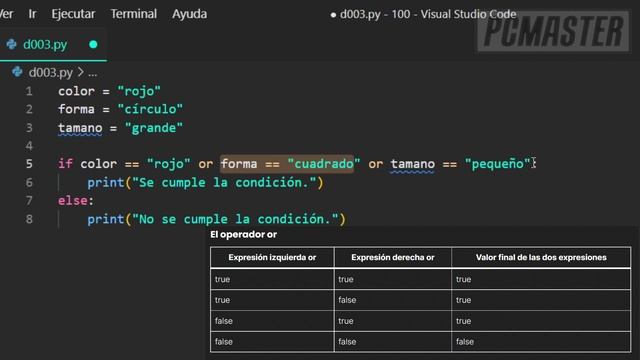The width and height of the screenshot is (640, 360).
Task: Open the Ejecutar menu
Action: tap(73, 14)
